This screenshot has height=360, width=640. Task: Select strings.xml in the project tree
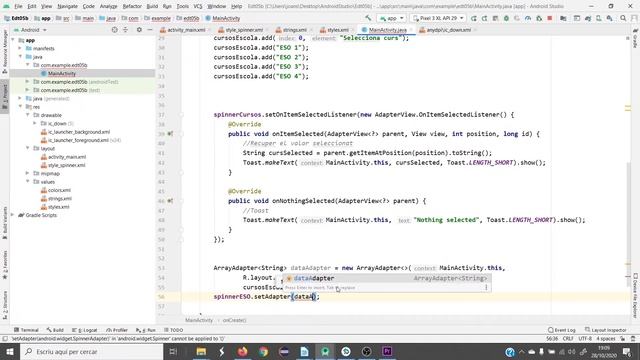click(60, 198)
